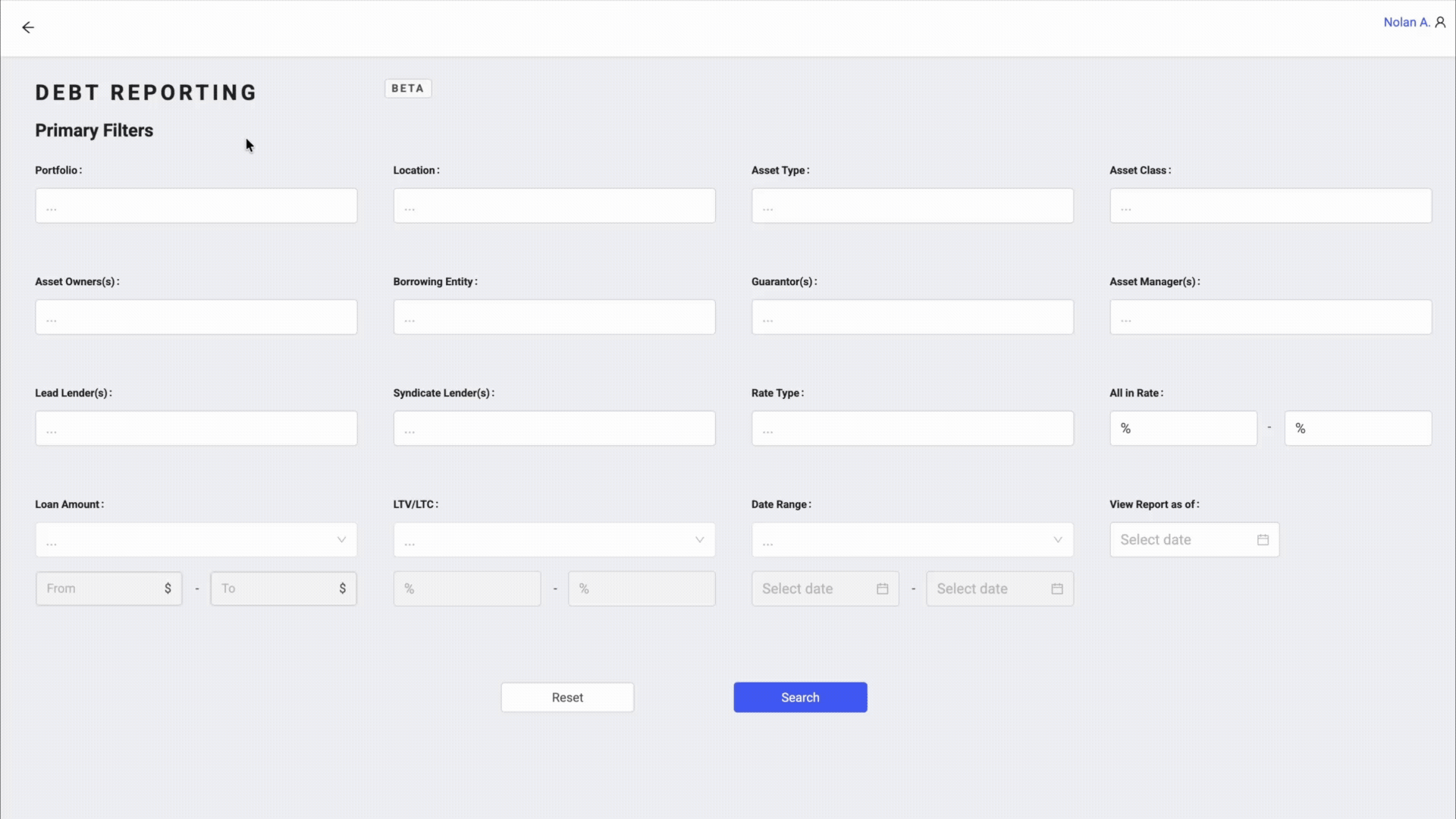Open calendar for View Report as of
This screenshot has height=819, width=1456.
click(1262, 539)
